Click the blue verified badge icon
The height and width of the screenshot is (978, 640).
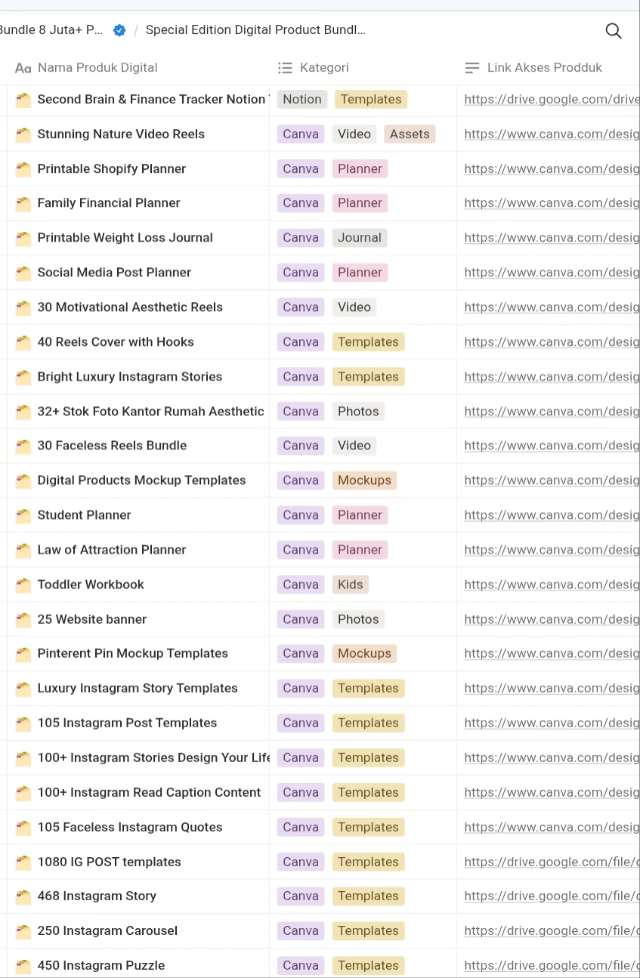pyautogui.click(x=119, y=30)
